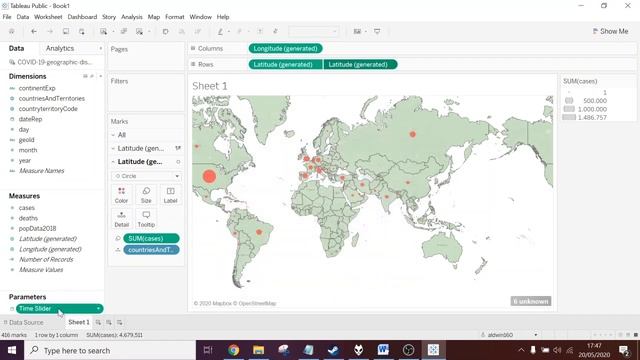The width and height of the screenshot is (640, 360).
Task: Click the Show Me button
Action: [x=610, y=31]
